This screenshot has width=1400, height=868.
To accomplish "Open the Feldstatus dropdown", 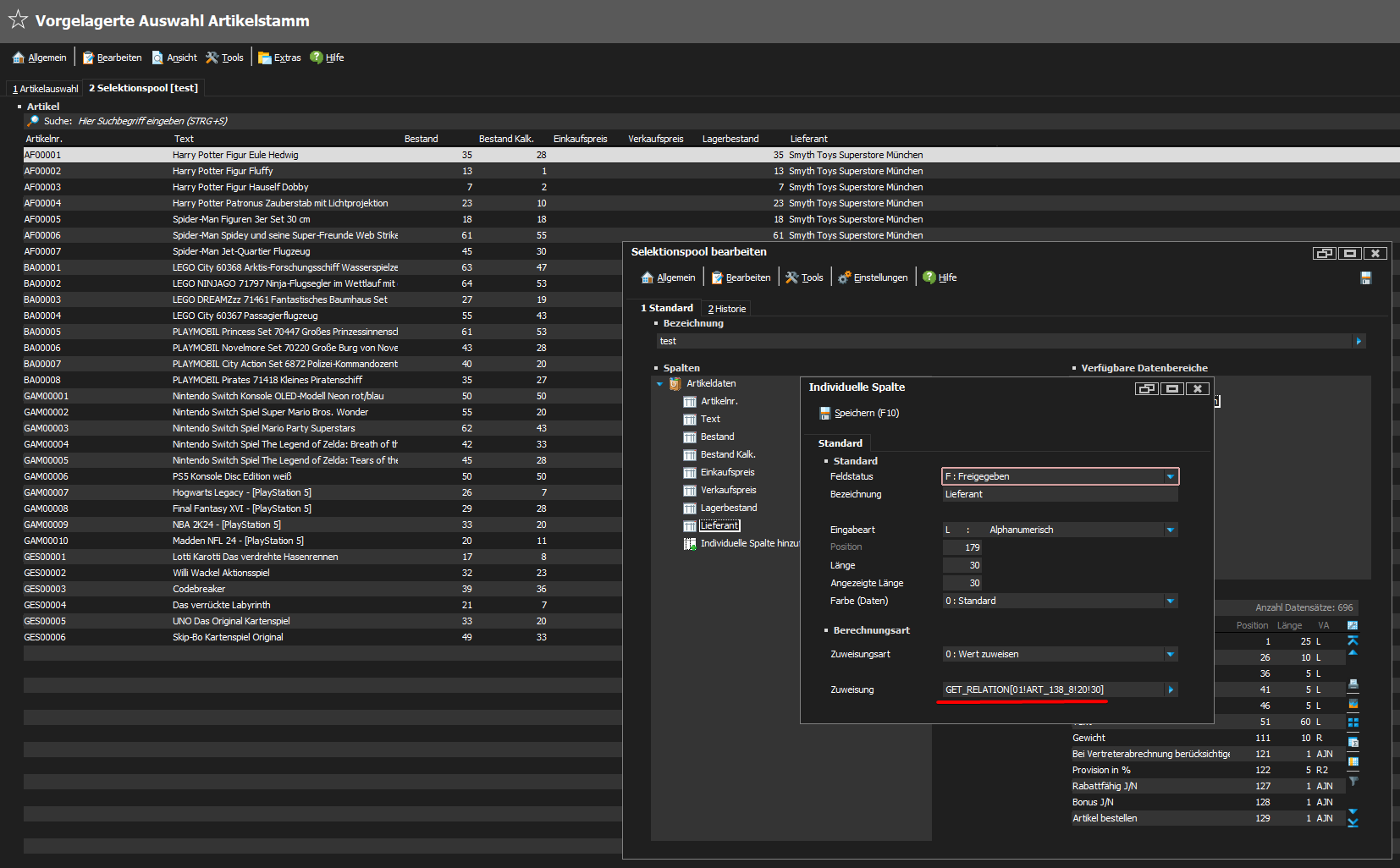I will coord(1171,476).
